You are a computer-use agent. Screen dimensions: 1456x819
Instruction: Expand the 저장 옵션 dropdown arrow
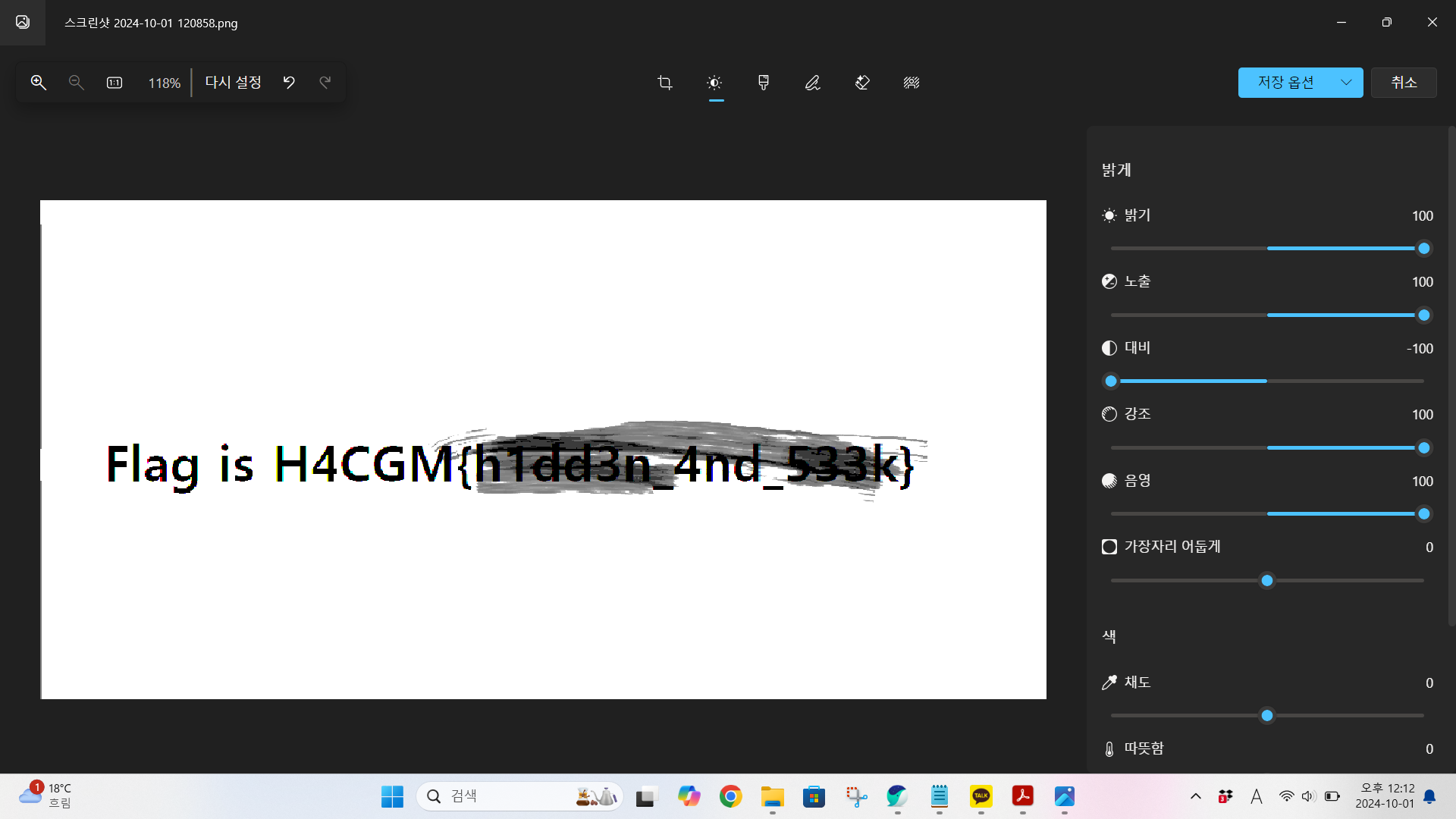[1346, 83]
